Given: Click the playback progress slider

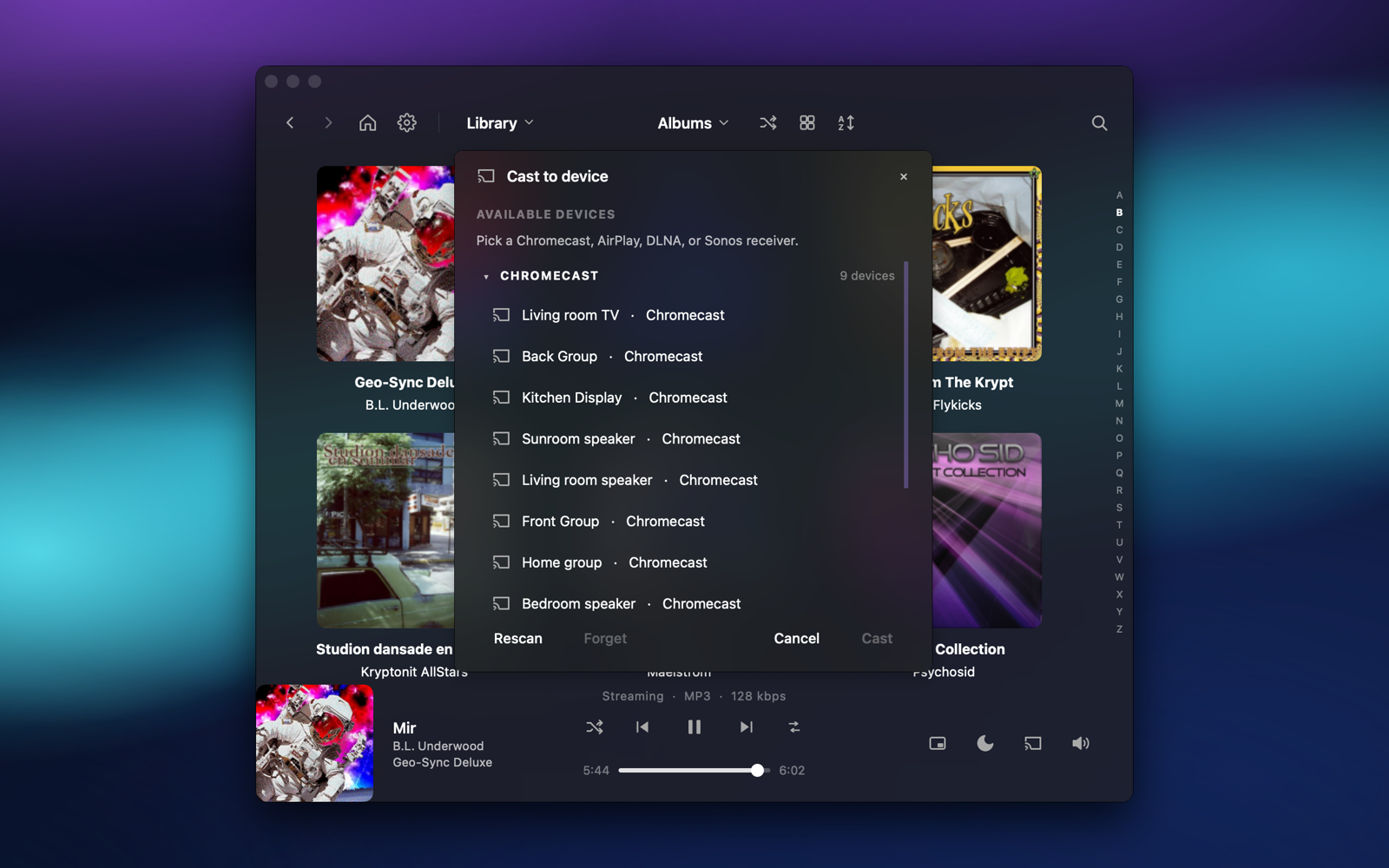Looking at the screenshot, I should tap(694, 771).
